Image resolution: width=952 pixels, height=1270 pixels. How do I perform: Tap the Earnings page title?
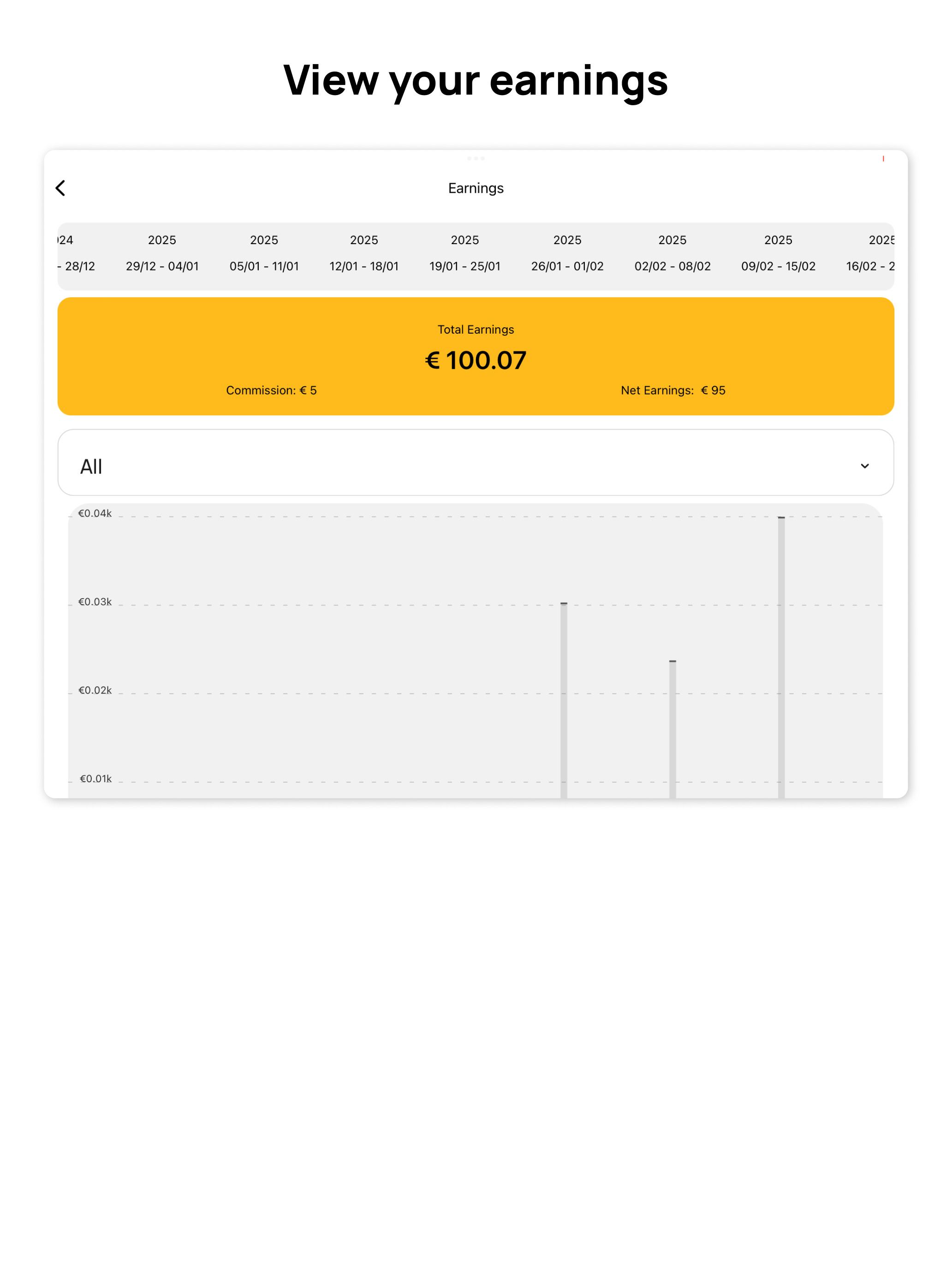(476, 188)
